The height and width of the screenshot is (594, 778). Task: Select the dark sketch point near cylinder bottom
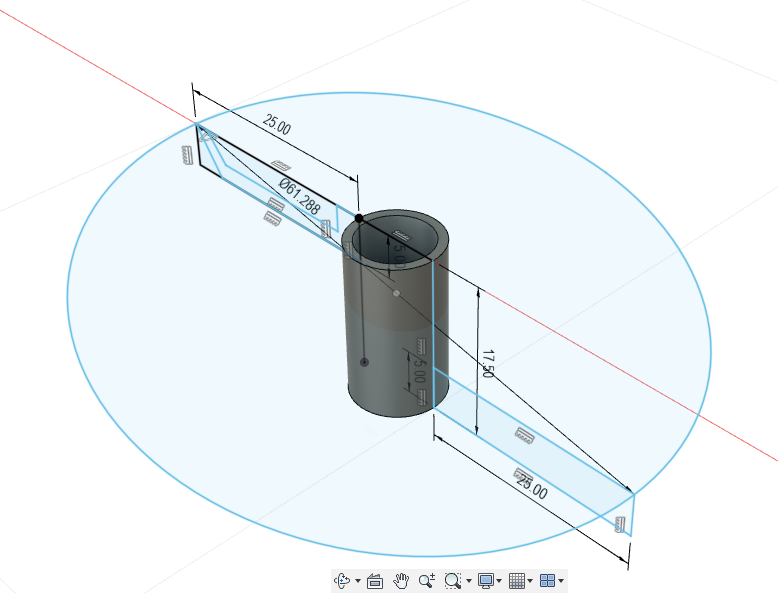(x=364, y=362)
